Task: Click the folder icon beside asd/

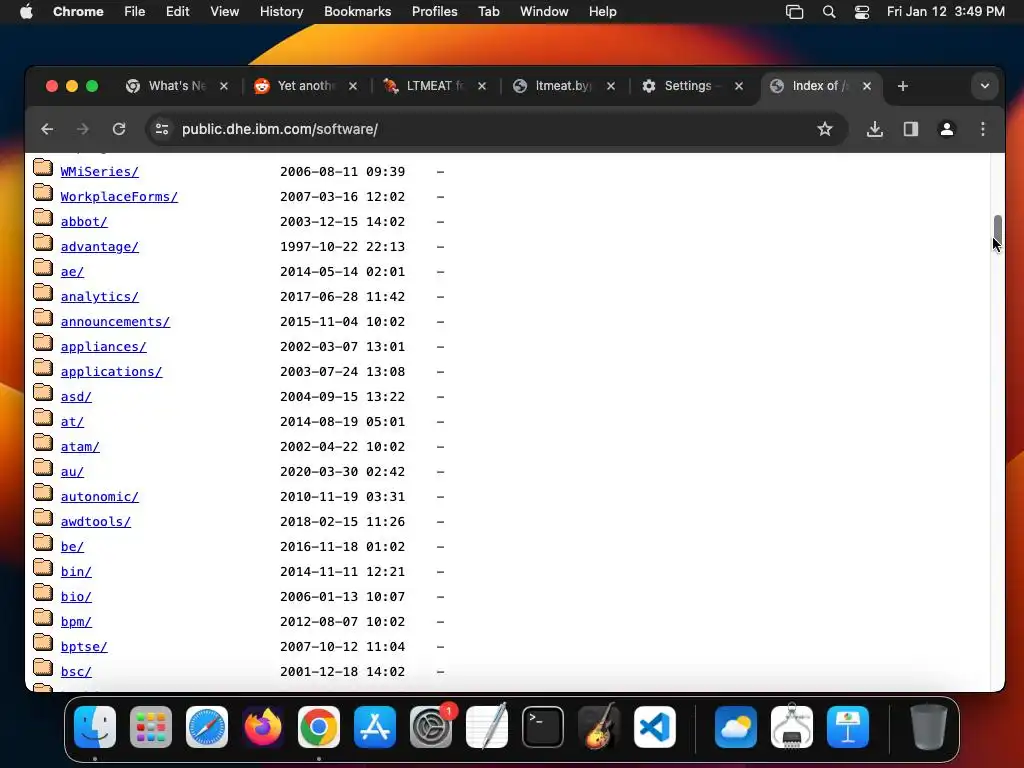Action: tap(43, 392)
